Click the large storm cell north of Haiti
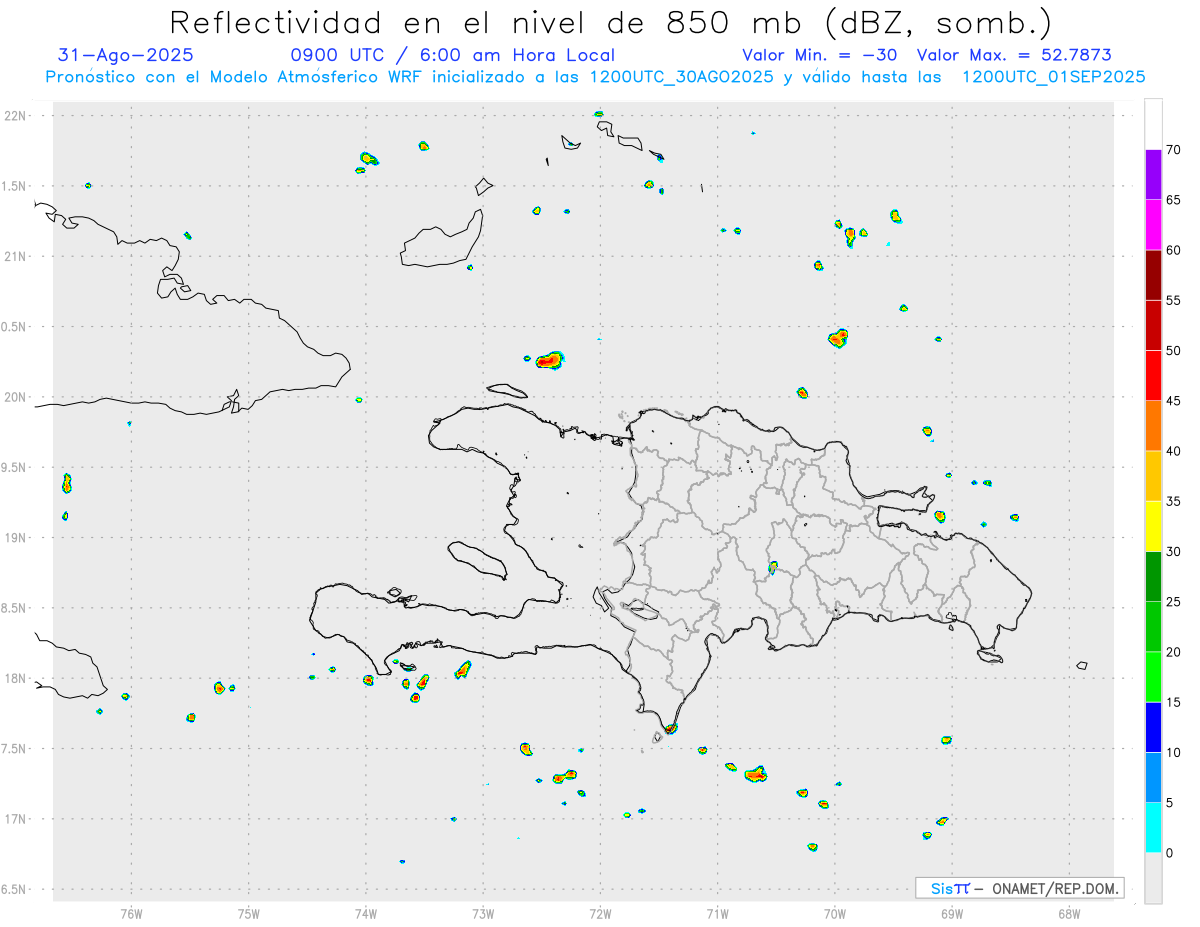 pyautogui.click(x=549, y=360)
